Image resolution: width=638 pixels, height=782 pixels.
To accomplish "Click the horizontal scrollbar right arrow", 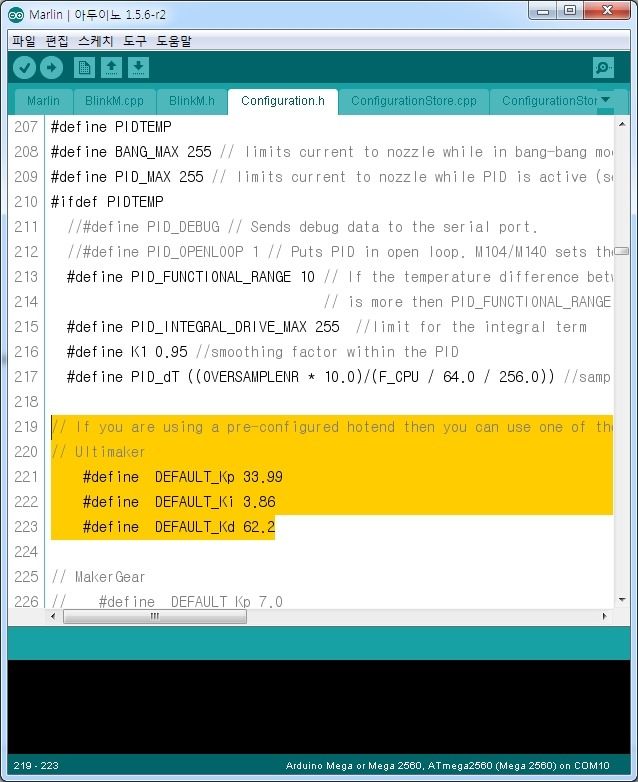I will coord(605,616).
